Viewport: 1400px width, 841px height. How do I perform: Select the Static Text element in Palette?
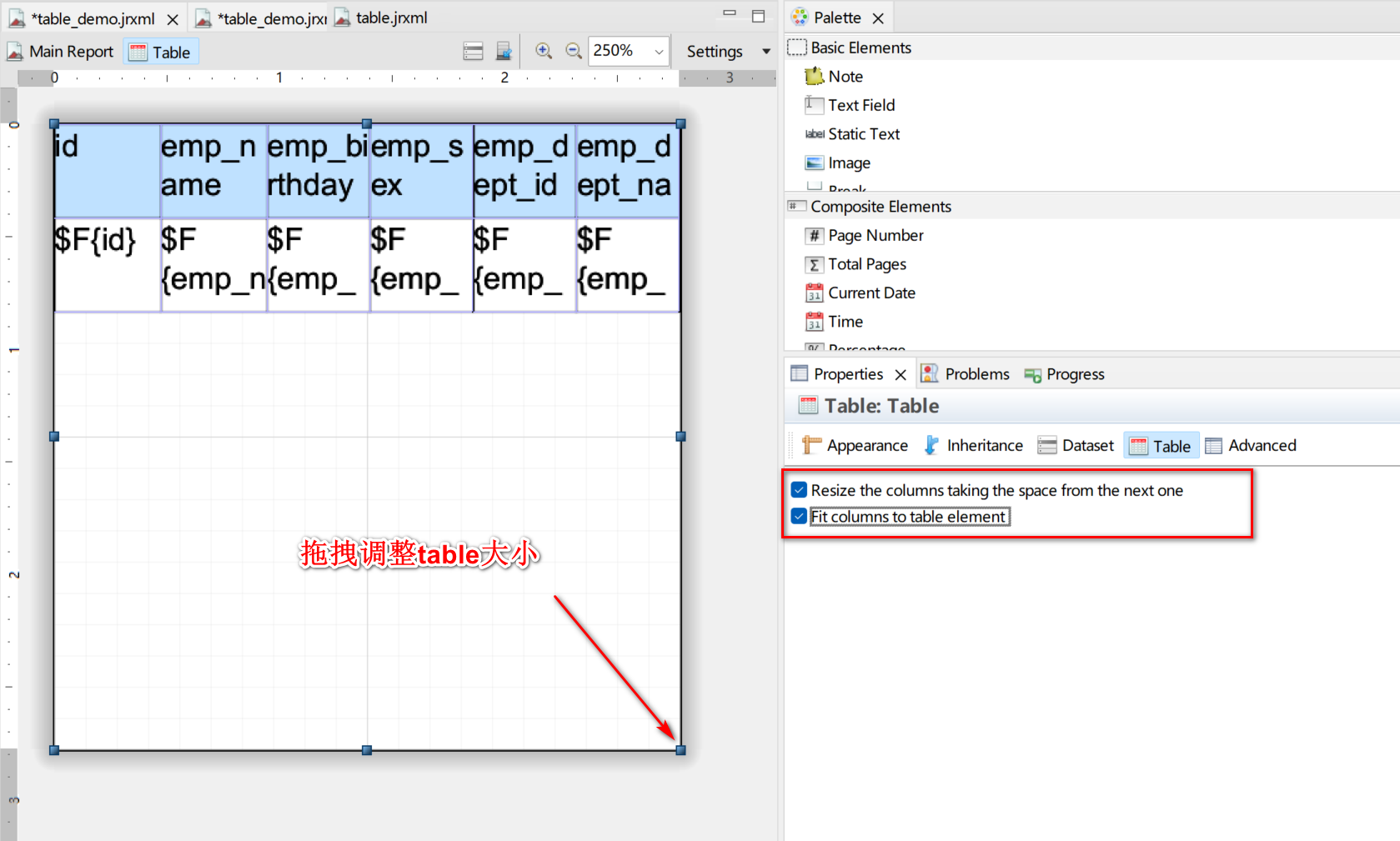864,133
